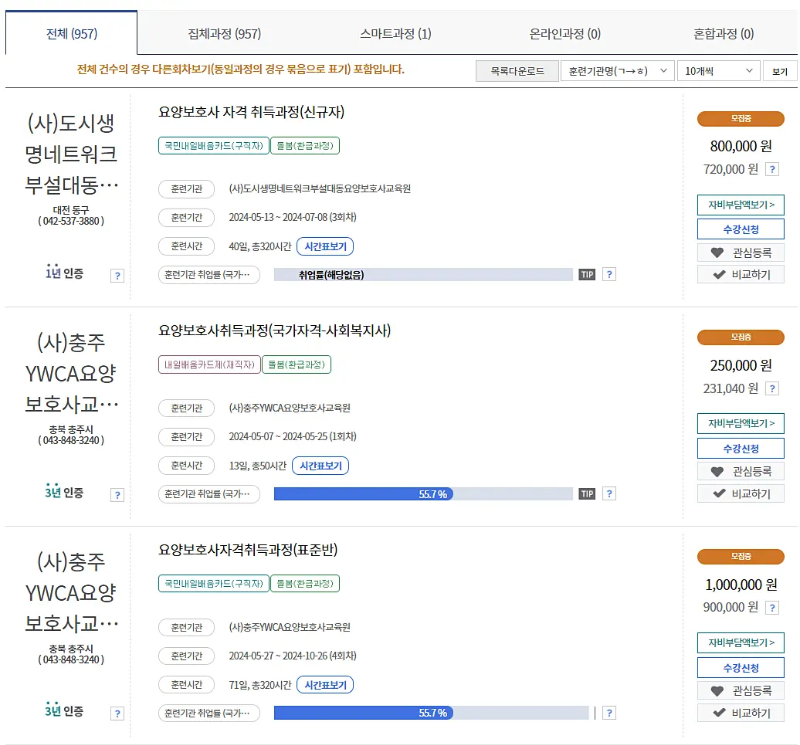Image resolution: width=800 pixels, height=745 pixels.
Task: Open 시간표보기 for the 71일 course
Action: pos(326,684)
